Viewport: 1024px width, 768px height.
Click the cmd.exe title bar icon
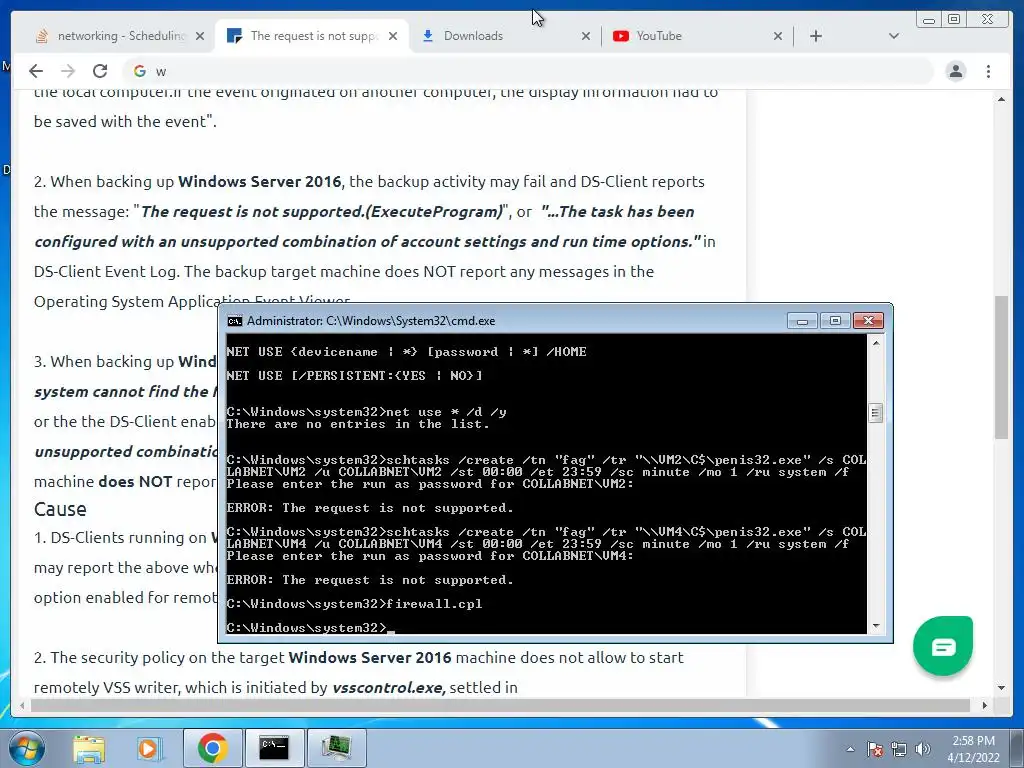[234, 321]
